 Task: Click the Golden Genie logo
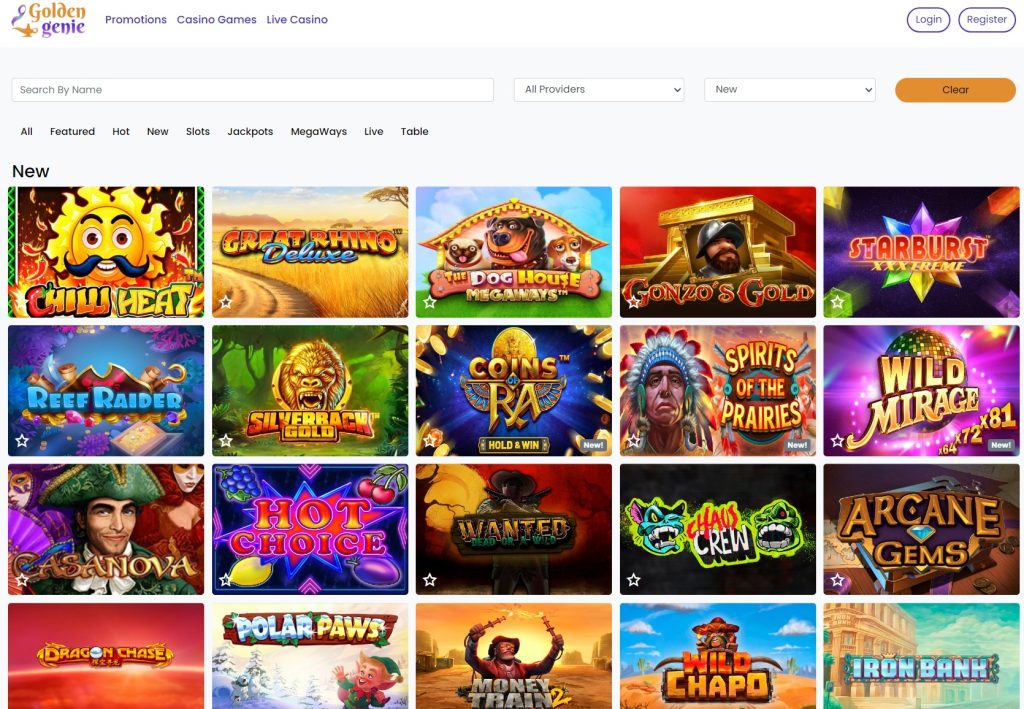49,20
